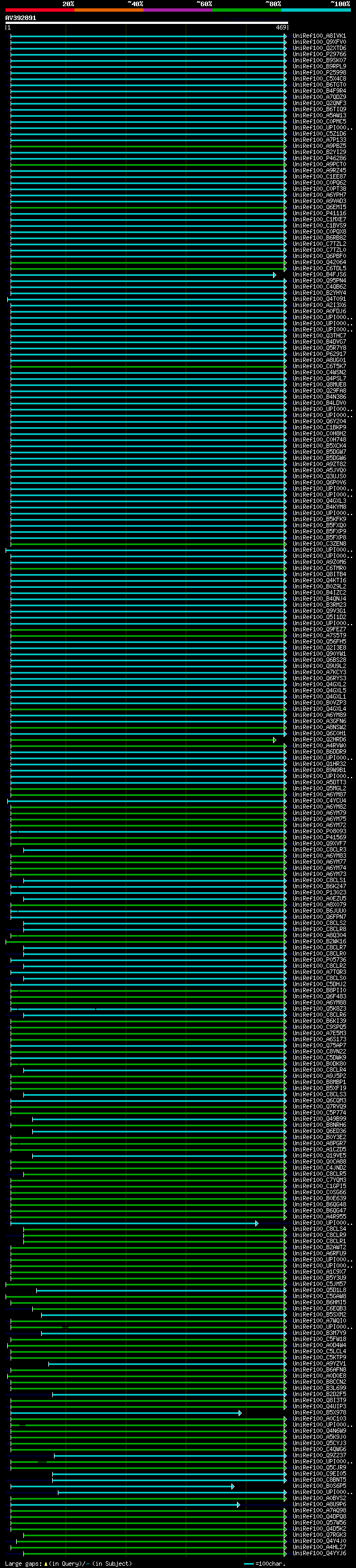Click the arrowhead ending the B5X978 alignment
356x1568 pixels.
coord(240,1413)
